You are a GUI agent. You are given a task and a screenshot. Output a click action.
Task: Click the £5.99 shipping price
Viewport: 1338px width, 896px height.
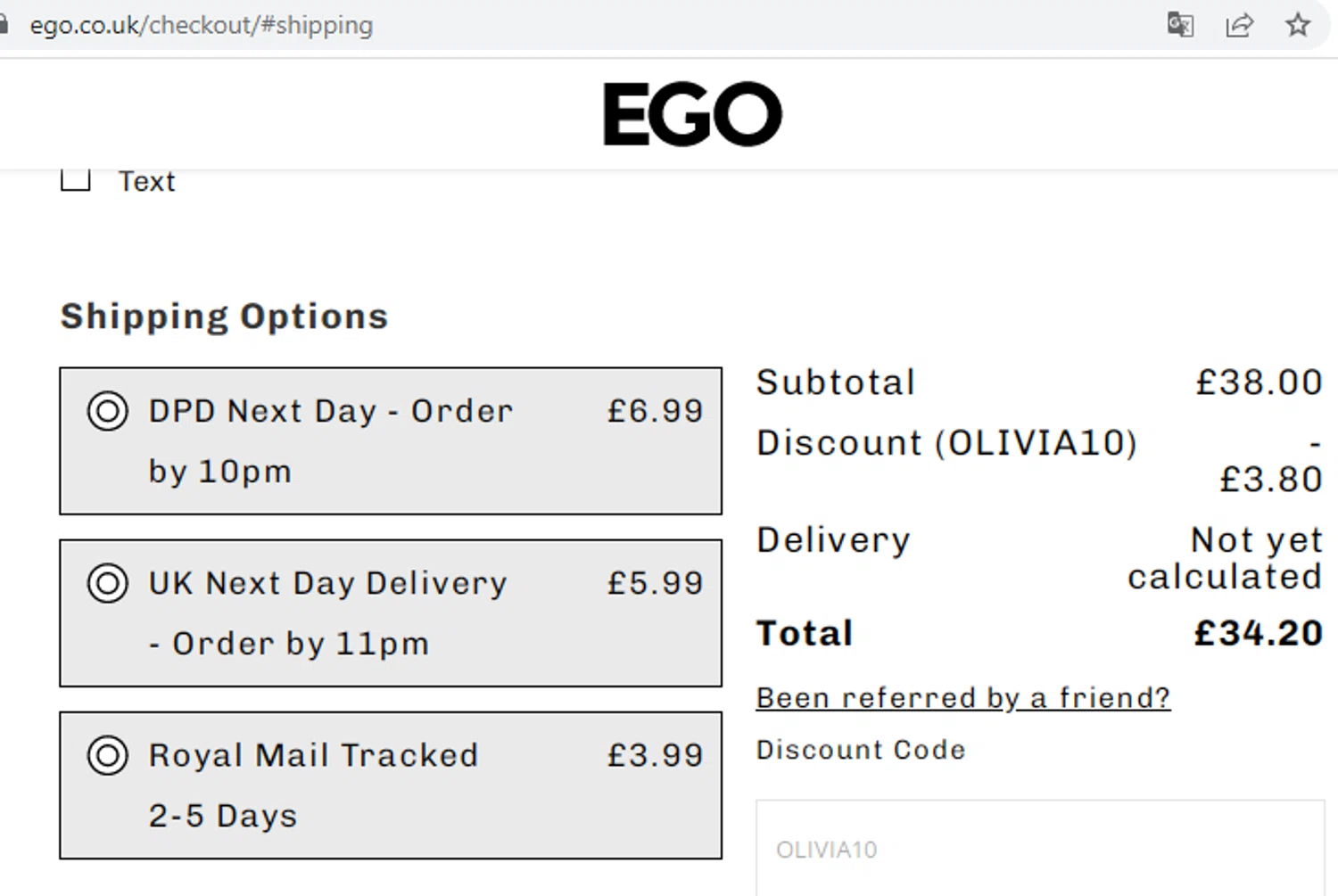[656, 583]
